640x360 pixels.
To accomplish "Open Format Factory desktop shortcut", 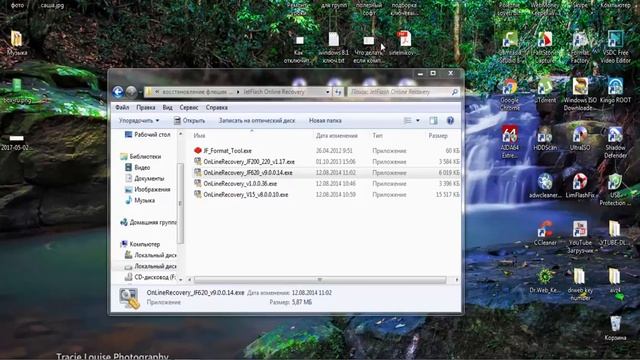I will (580, 47).
